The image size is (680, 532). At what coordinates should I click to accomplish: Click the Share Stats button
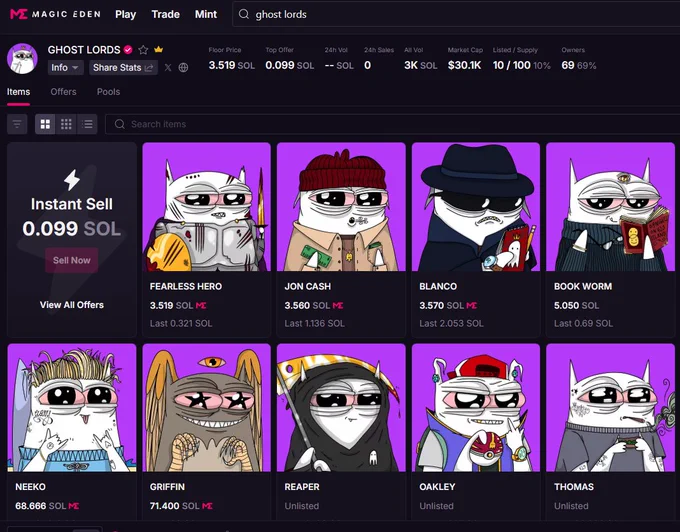(123, 68)
